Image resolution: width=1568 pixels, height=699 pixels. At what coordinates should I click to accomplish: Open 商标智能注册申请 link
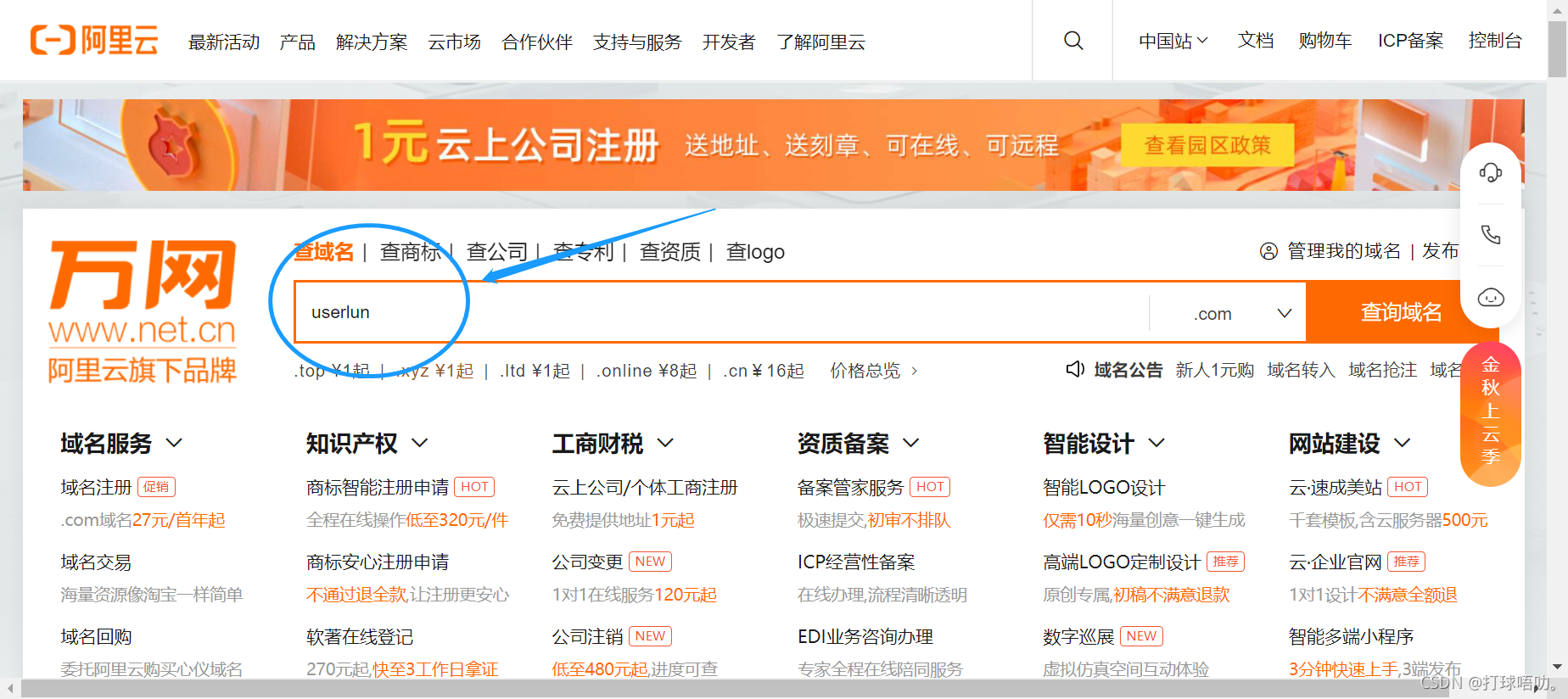point(378,488)
